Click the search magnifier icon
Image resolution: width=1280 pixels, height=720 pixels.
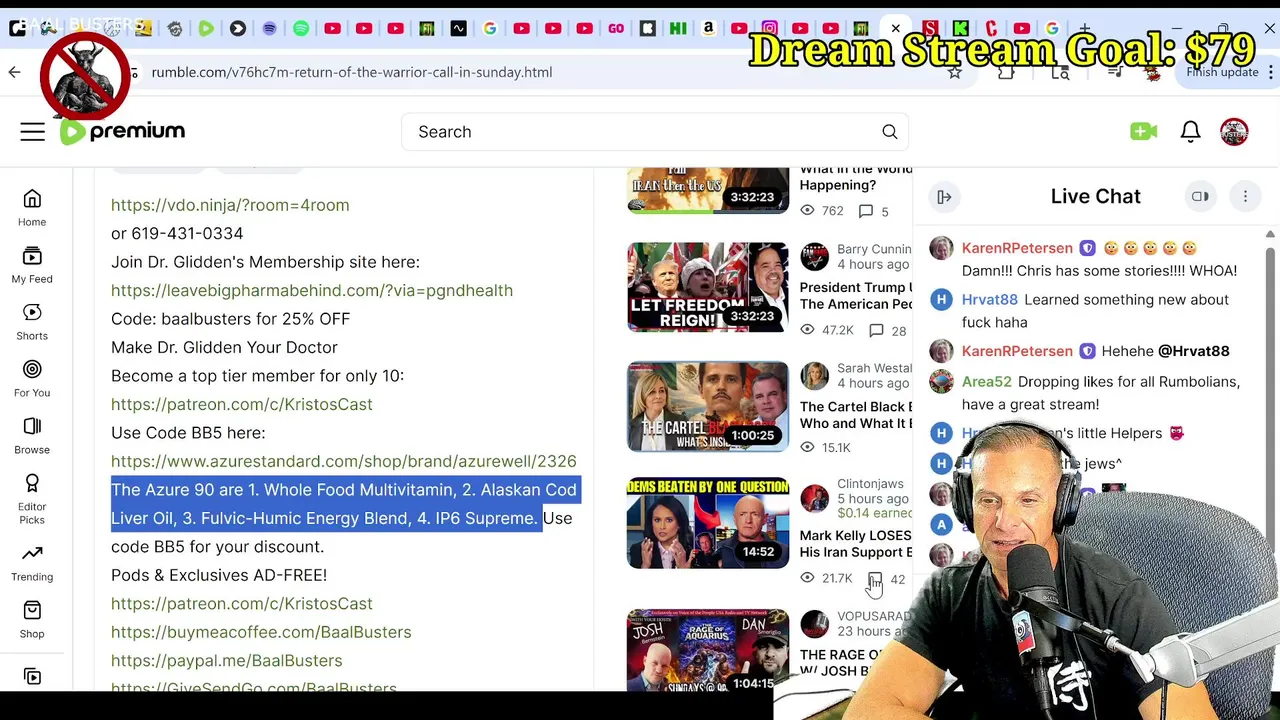tap(889, 132)
